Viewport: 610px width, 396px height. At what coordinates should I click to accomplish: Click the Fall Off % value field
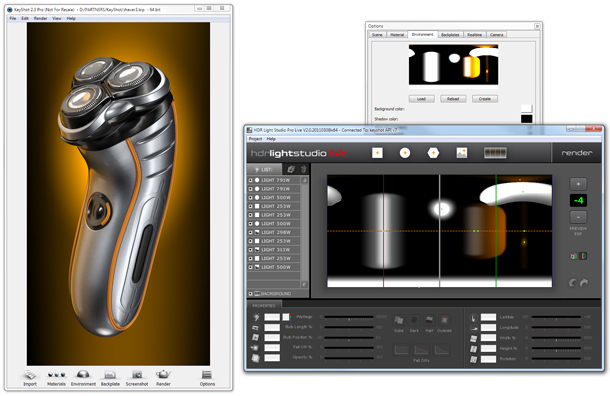[x=272, y=347]
